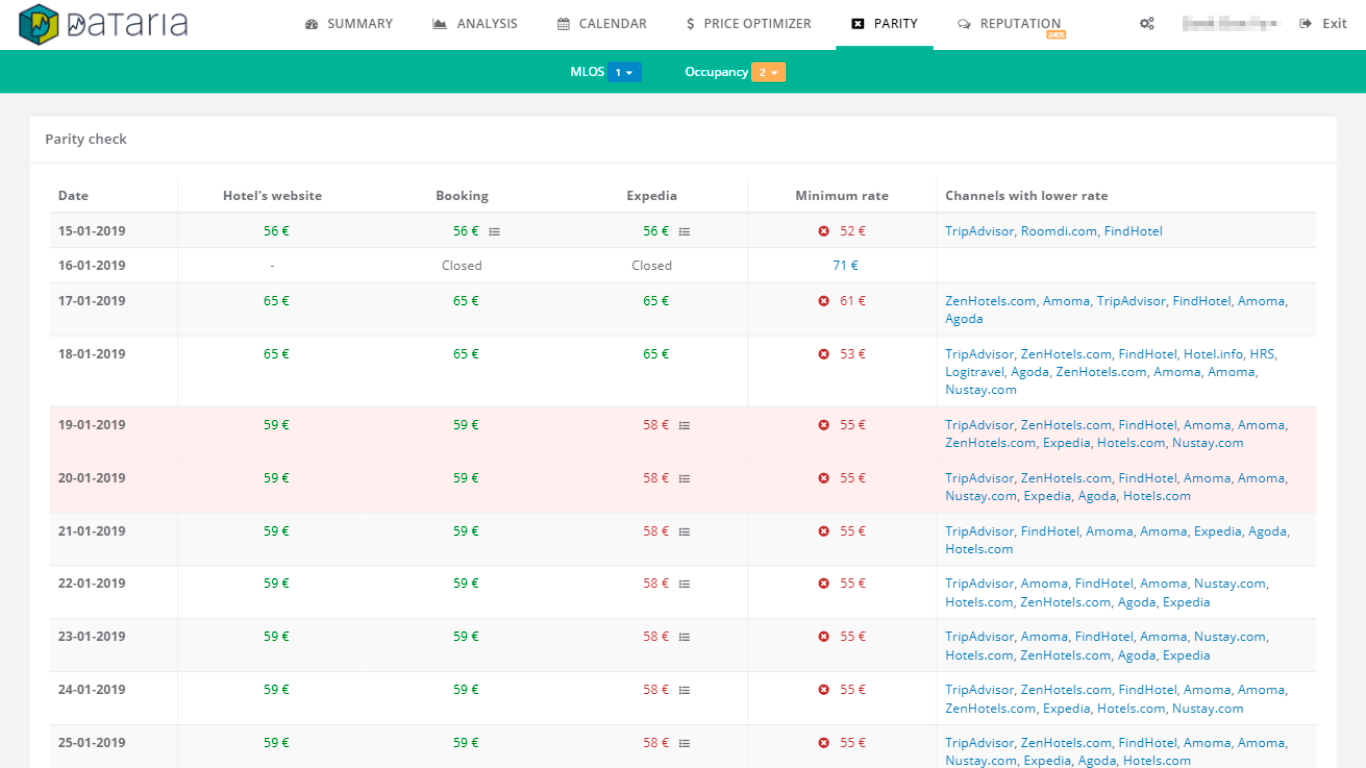Open Expedia rate list for 20-01-2019
The image size is (1366, 768).
pyautogui.click(x=684, y=479)
